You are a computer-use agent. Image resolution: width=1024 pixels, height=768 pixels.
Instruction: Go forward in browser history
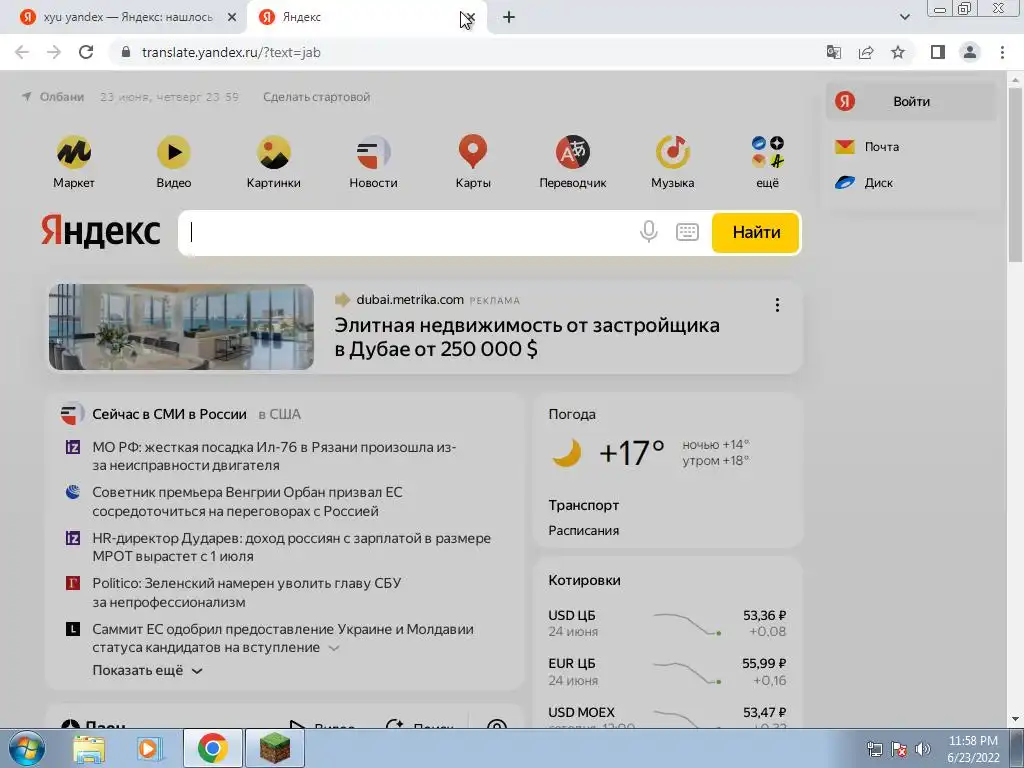coord(54,52)
